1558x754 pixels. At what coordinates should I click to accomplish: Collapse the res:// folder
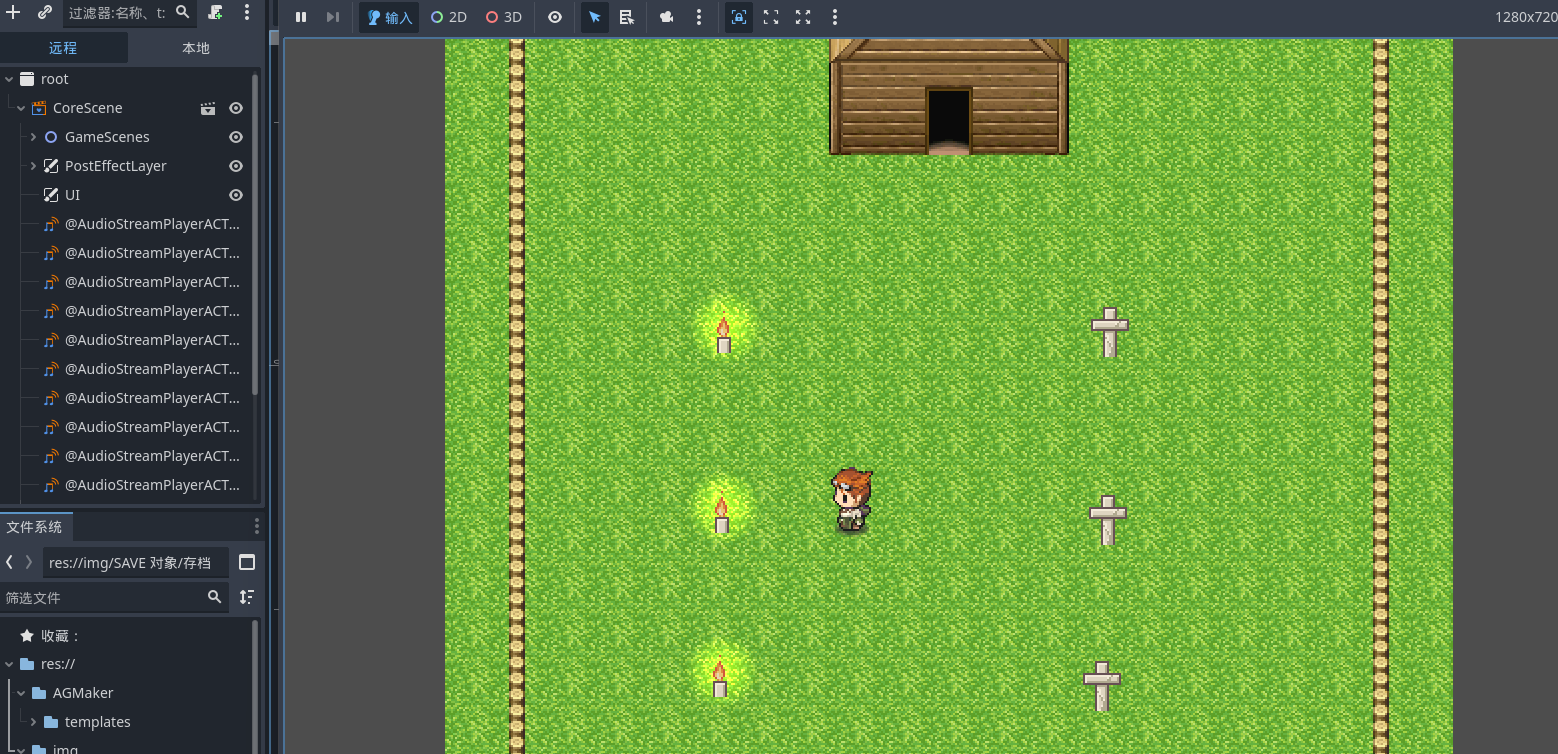(x=9, y=664)
